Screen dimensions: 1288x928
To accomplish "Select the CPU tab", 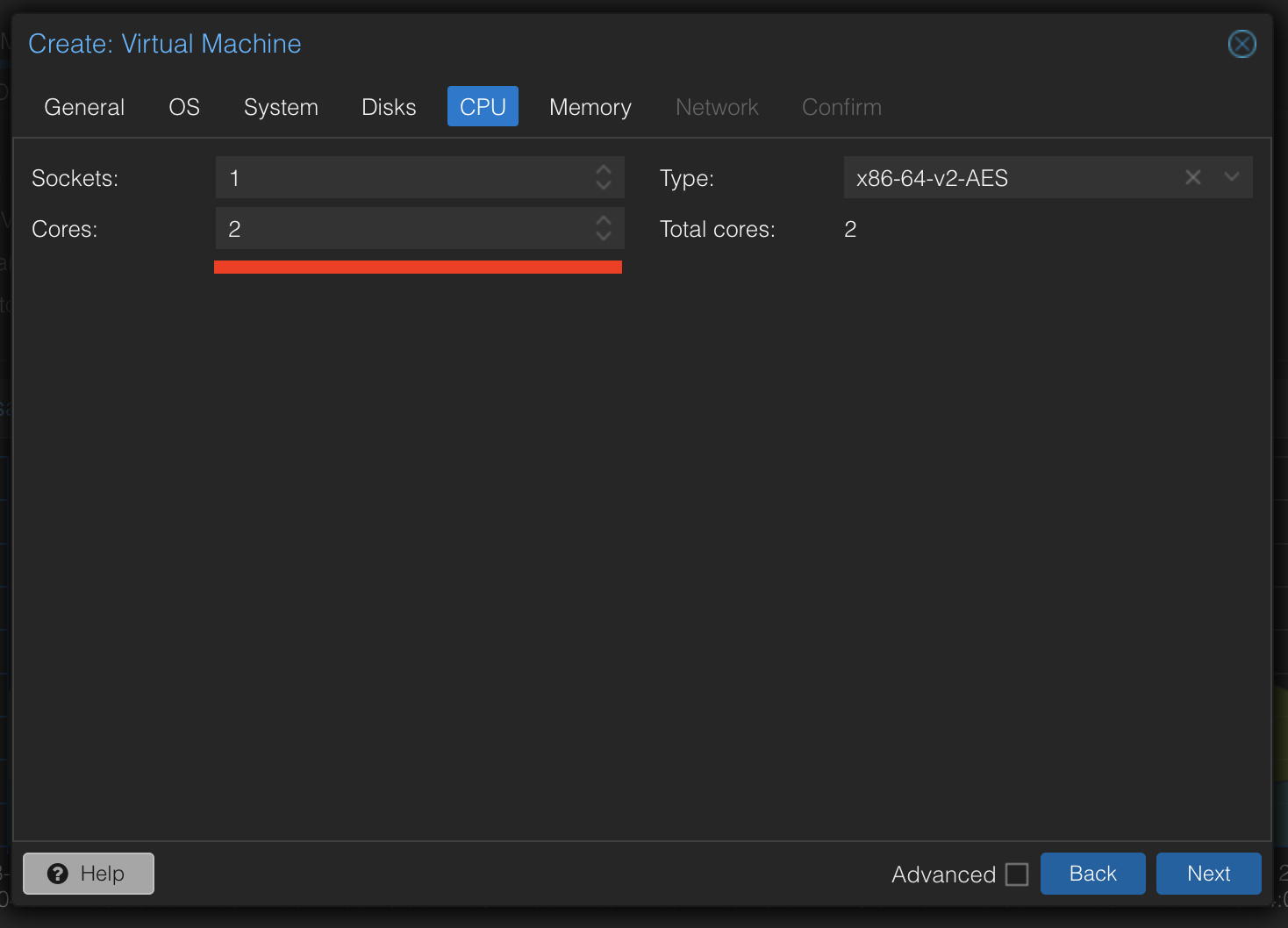I will click(483, 106).
